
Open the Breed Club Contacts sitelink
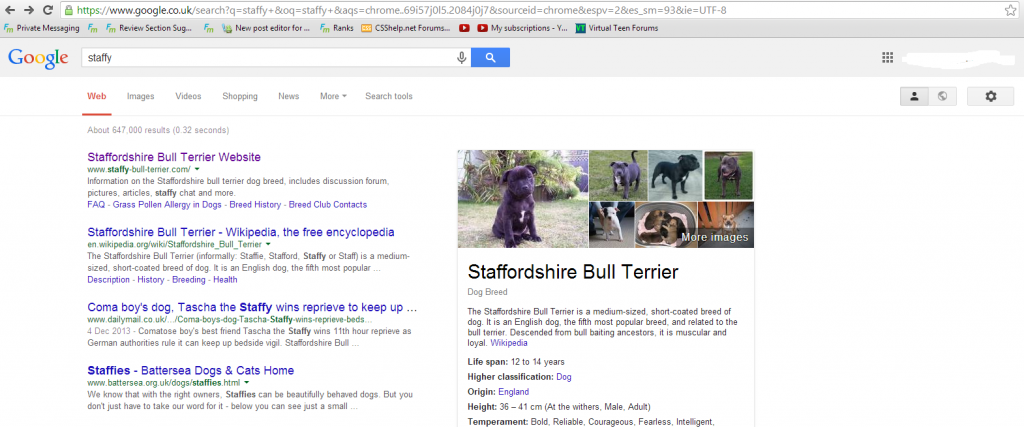[328, 204]
